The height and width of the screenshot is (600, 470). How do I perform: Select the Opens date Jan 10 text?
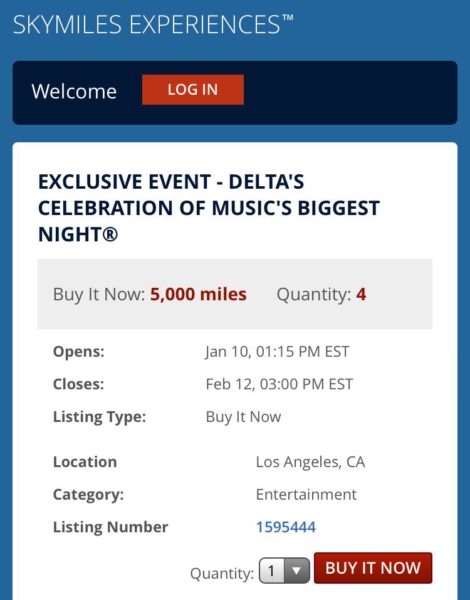pyautogui.click(x=277, y=352)
